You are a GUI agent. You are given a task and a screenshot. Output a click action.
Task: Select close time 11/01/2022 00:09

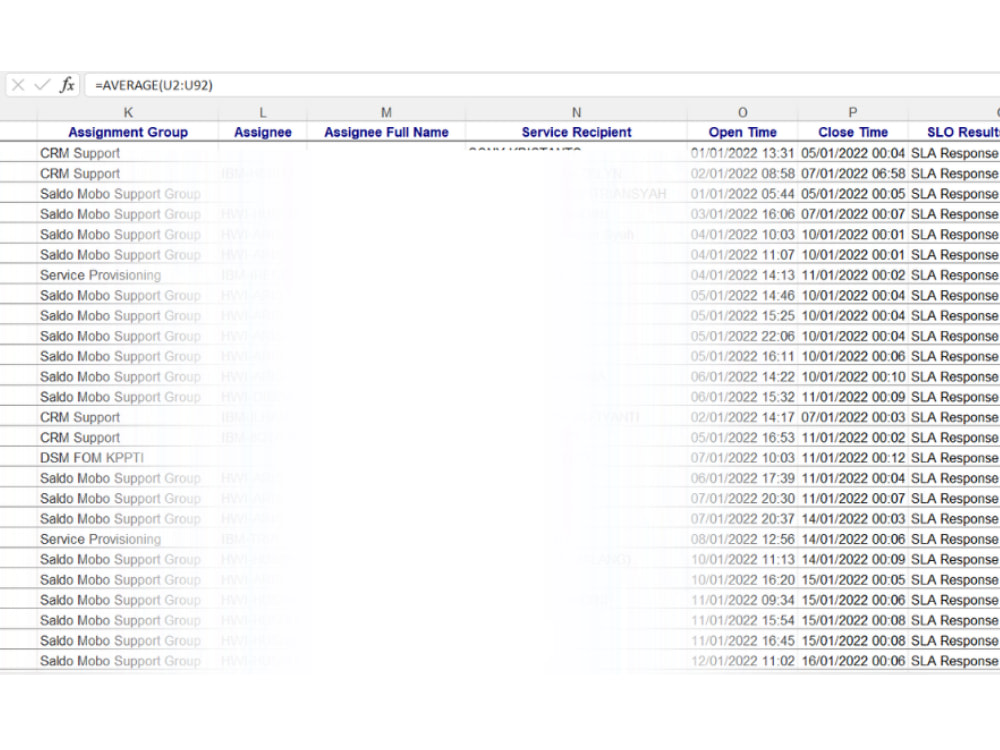pyautogui.click(x=853, y=397)
